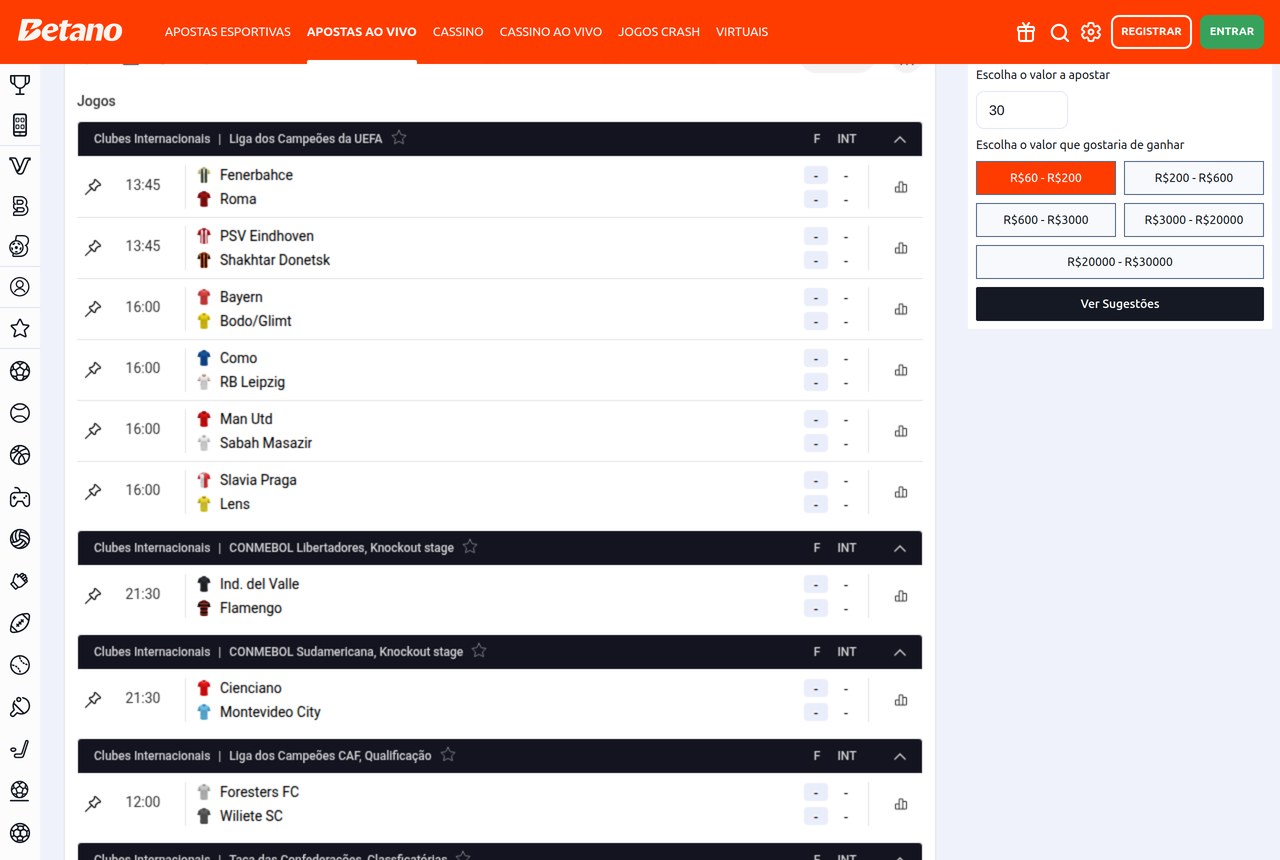Select the ice hockey stick icon
The height and width of the screenshot is (860, 1280).
click(20, 749)
